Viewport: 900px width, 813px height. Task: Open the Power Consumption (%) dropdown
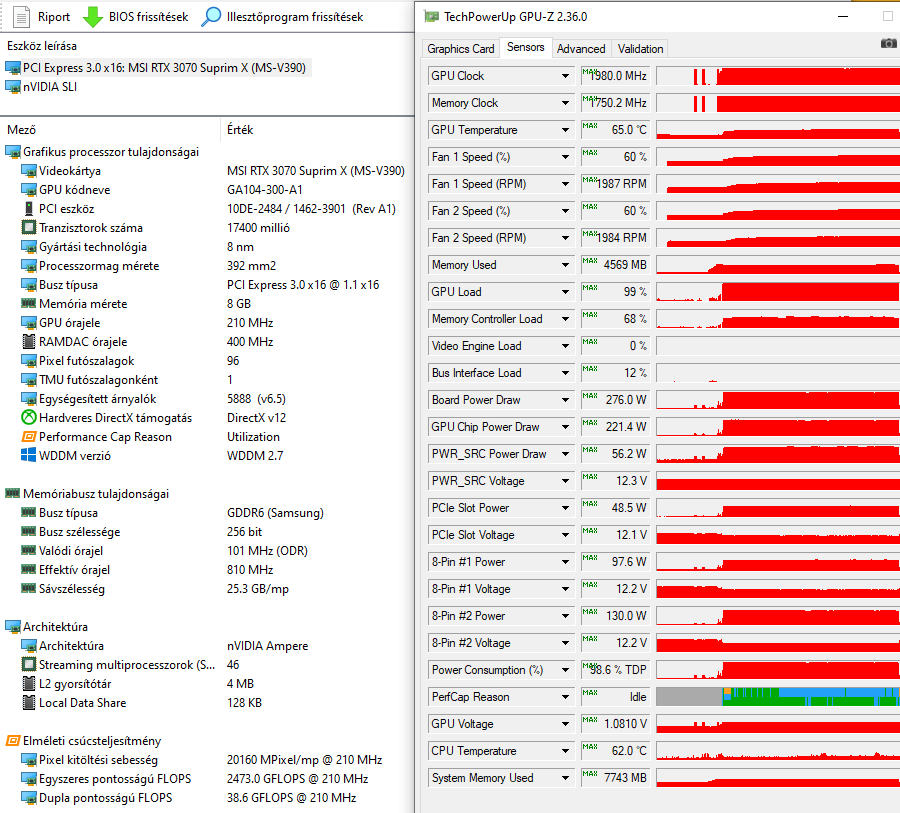565,670
